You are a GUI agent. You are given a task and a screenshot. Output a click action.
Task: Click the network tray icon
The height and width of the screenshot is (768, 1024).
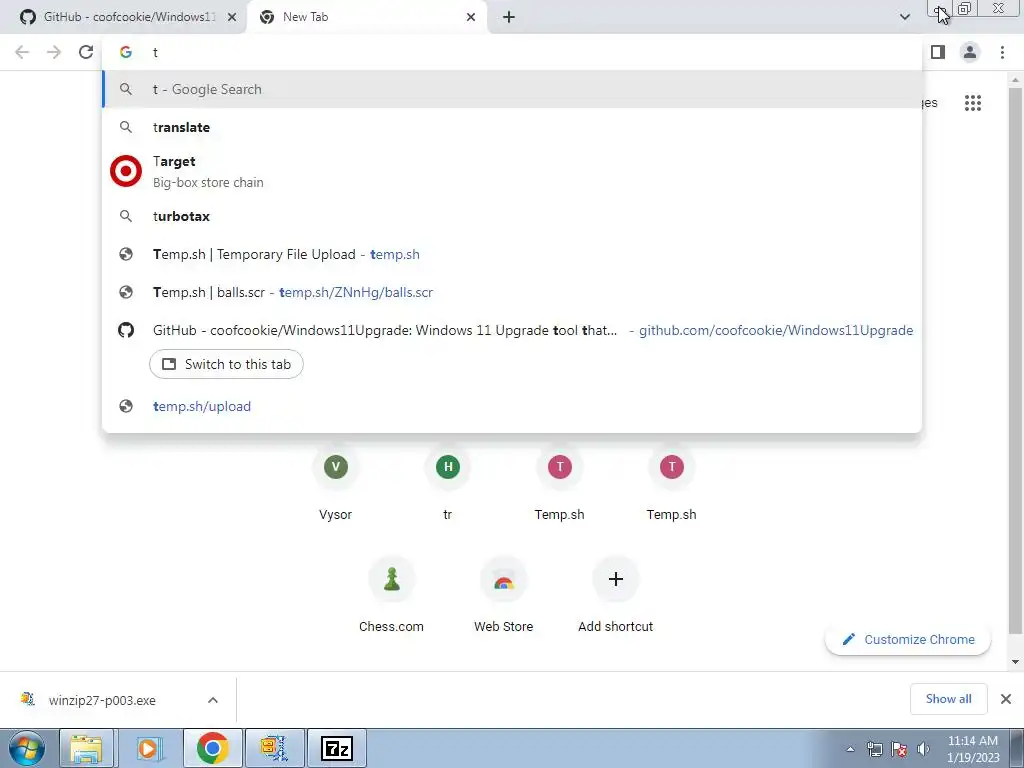coord(874,749)
